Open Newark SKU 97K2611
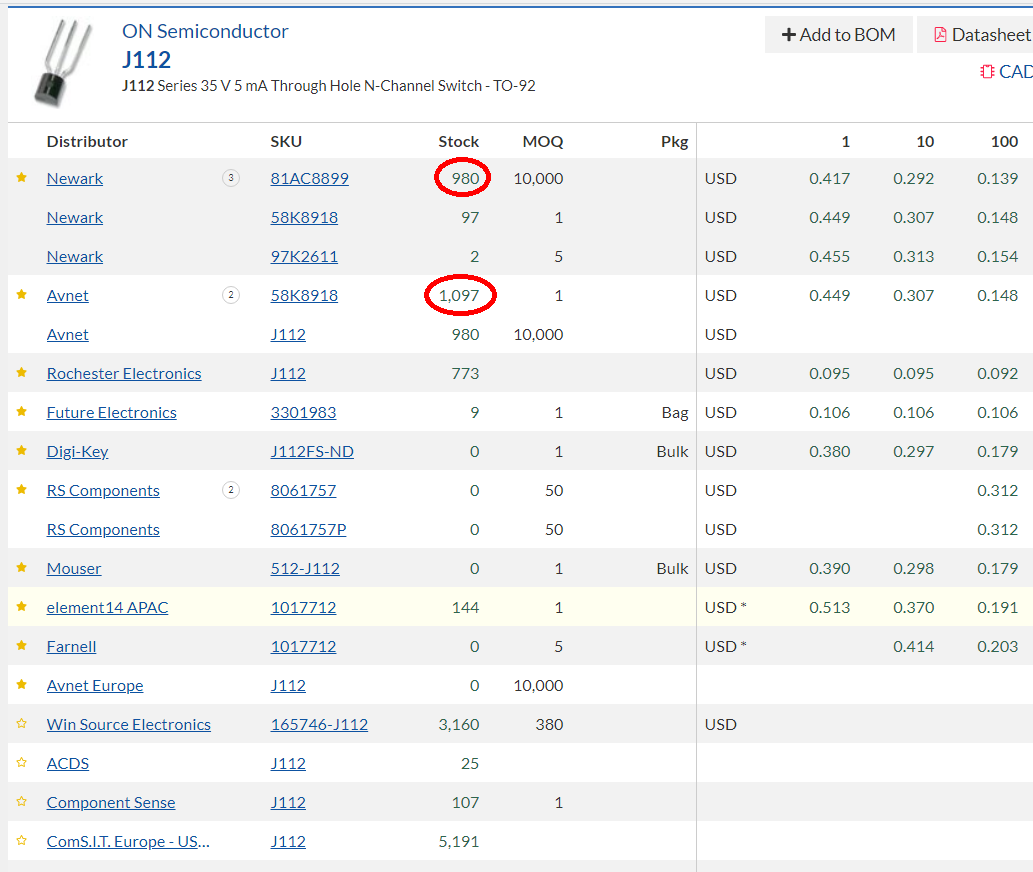Screen dimensions: 1033x872 pos(304,256)
